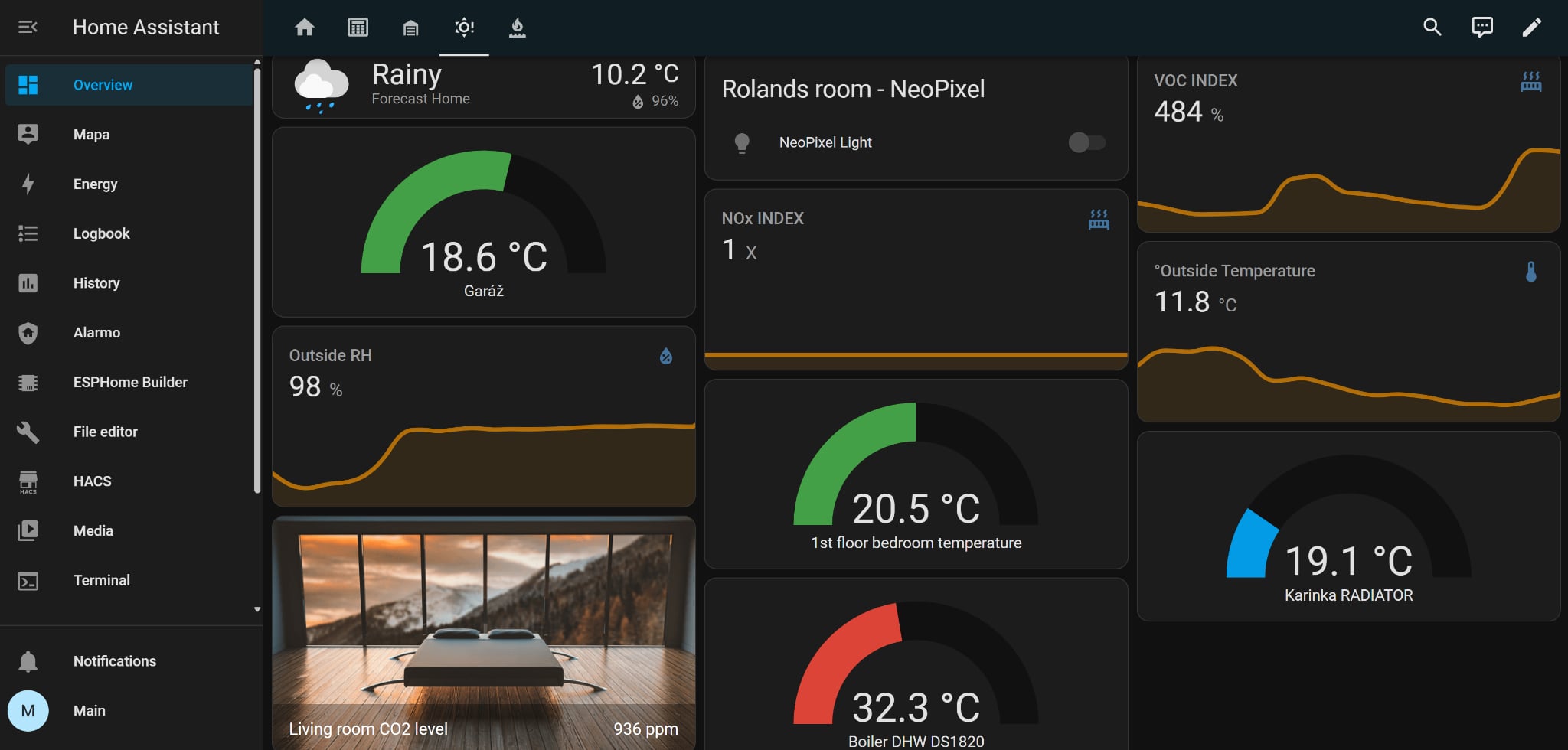
Task: Click the History chart icon
Action: pyautogui.click(x=28, y=283)
